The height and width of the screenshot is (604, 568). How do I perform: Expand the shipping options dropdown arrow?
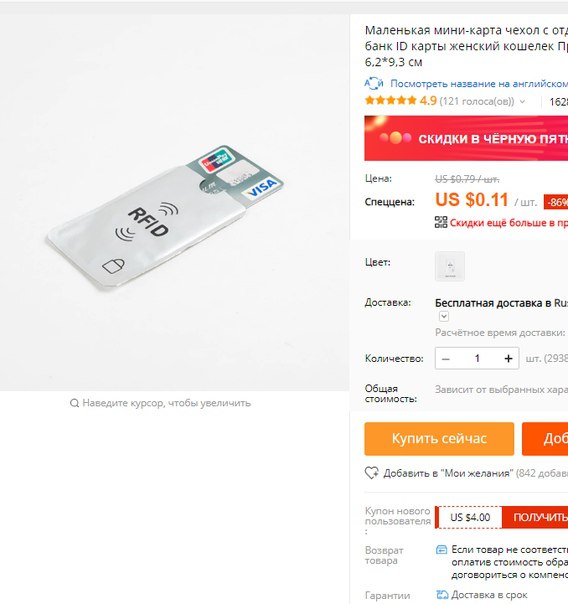444,316
